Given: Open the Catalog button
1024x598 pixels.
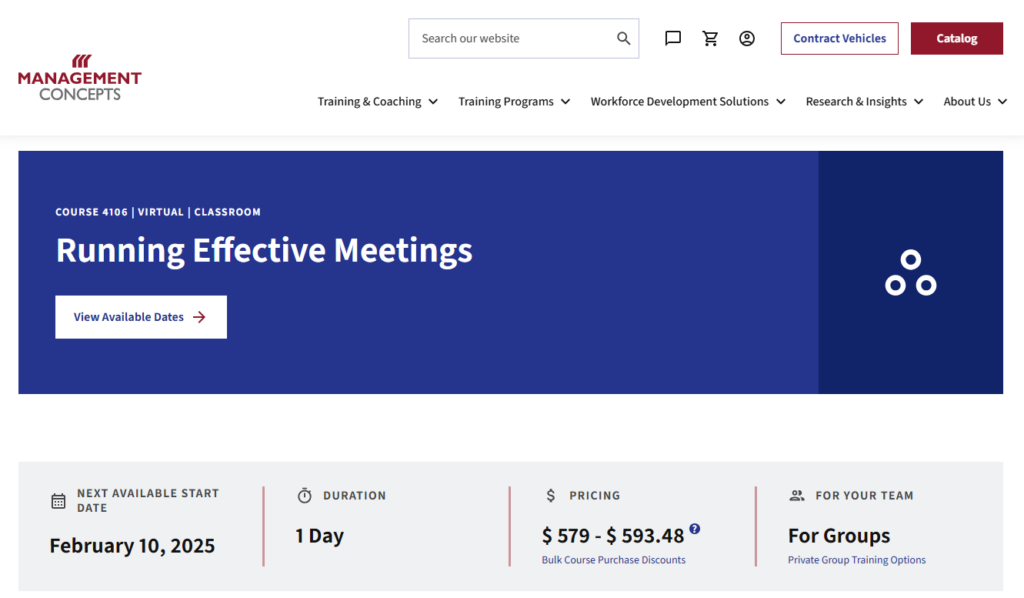Looking at the screenshot, I should [957, 39].
